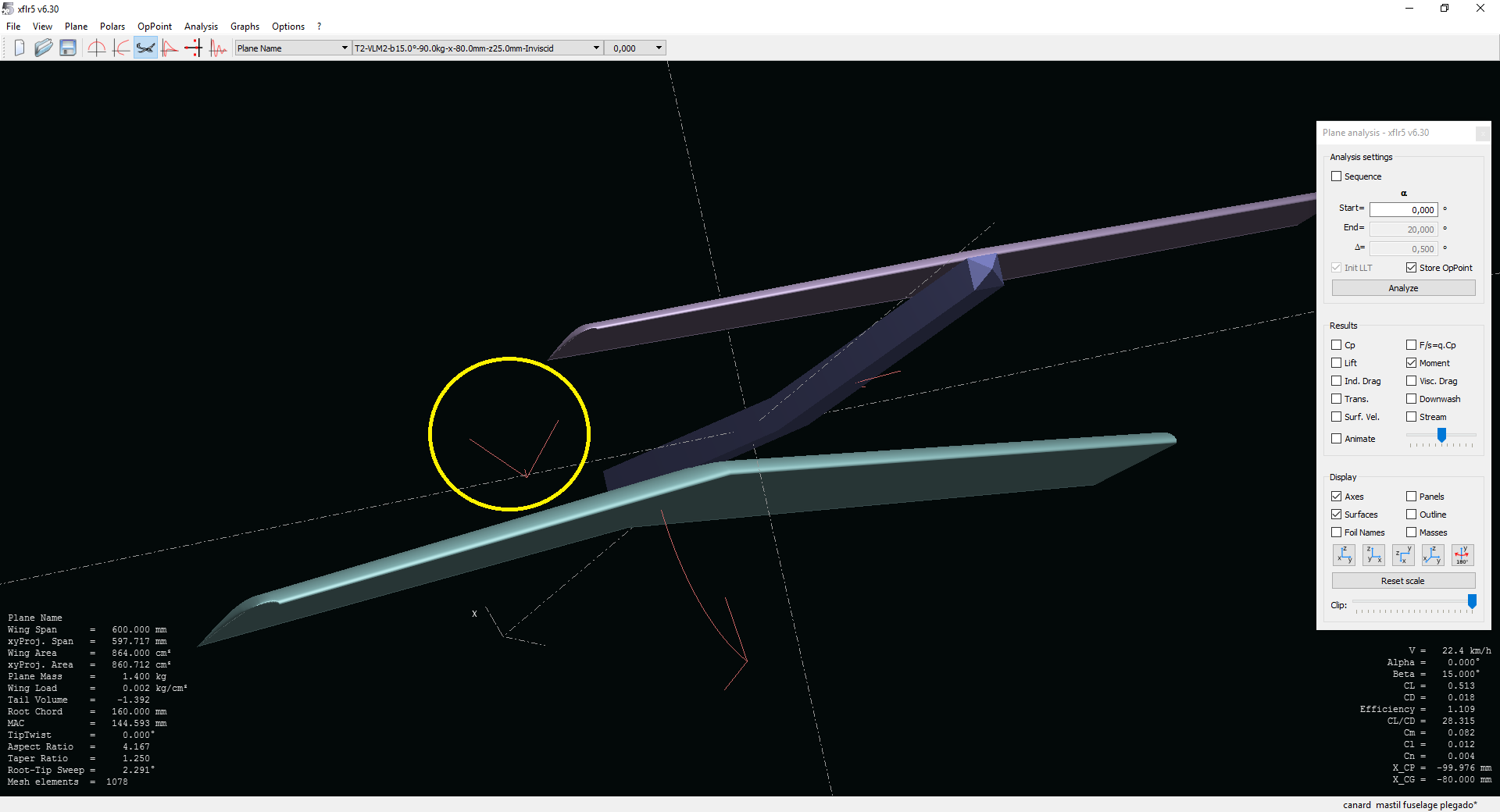Switch to the 3D wing and plane design view icon
1500x812 pixels.
[145, 48]
